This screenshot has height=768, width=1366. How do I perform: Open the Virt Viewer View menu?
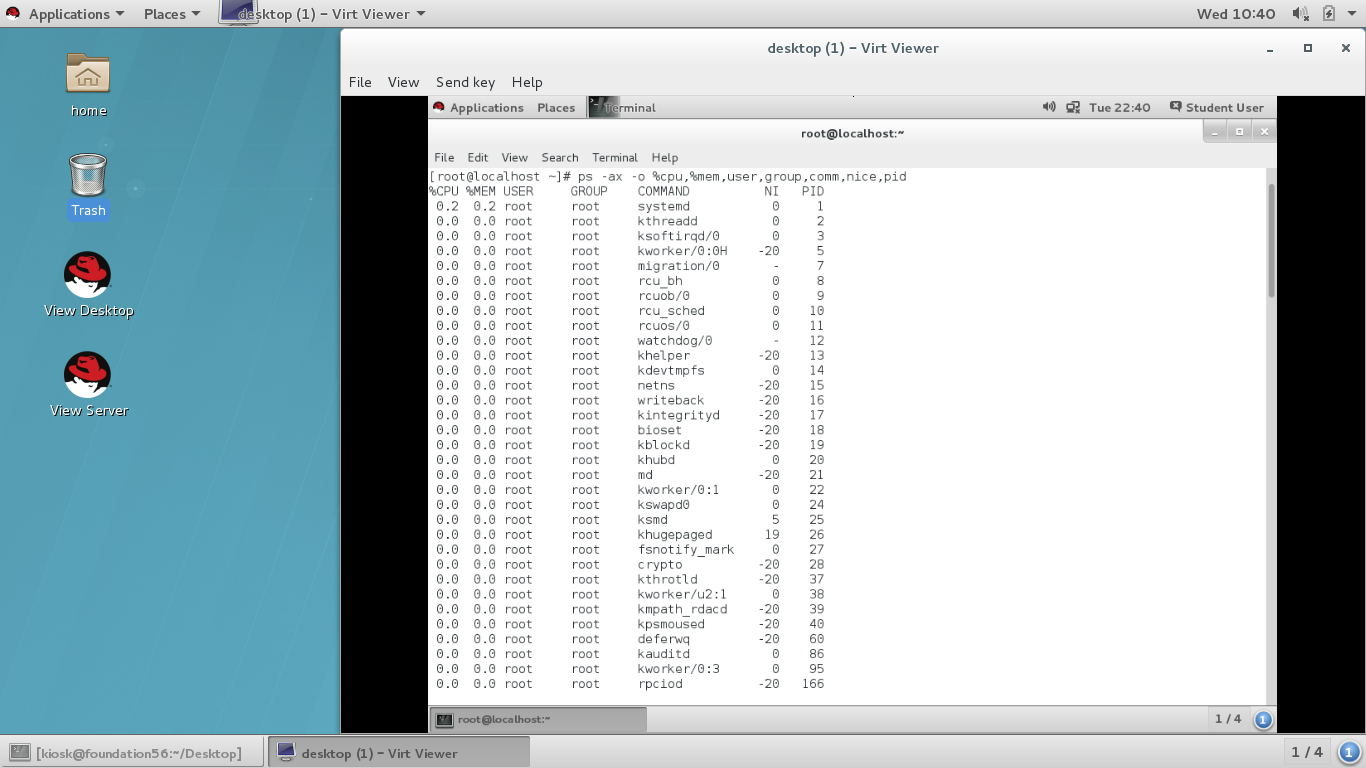[403, 82]
